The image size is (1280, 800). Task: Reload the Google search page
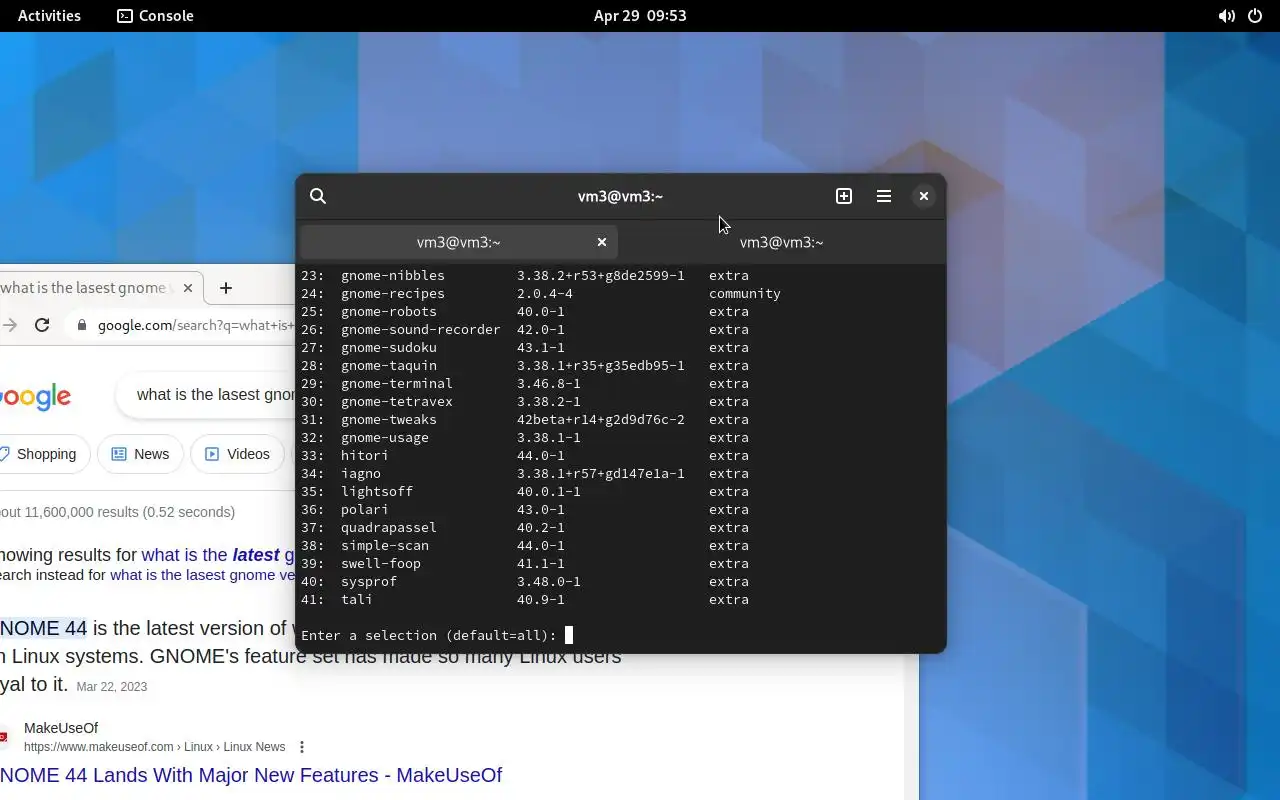[x=42, y=325]
